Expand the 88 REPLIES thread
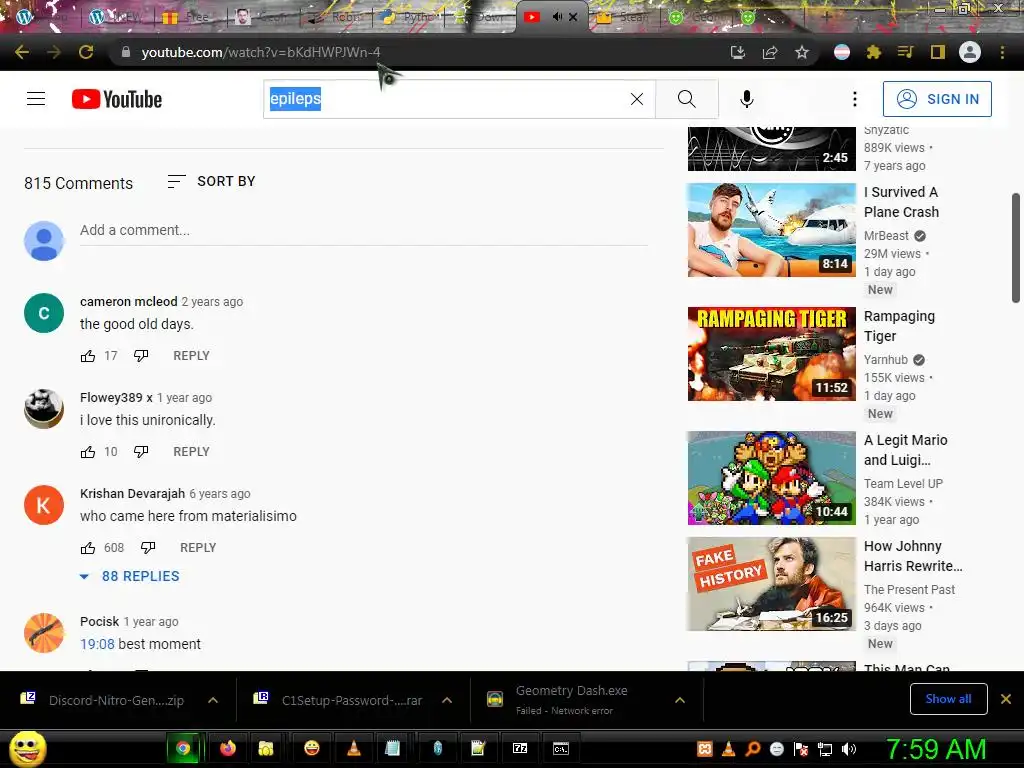This screenshot has height=768, width=1024. click(129, 576)
